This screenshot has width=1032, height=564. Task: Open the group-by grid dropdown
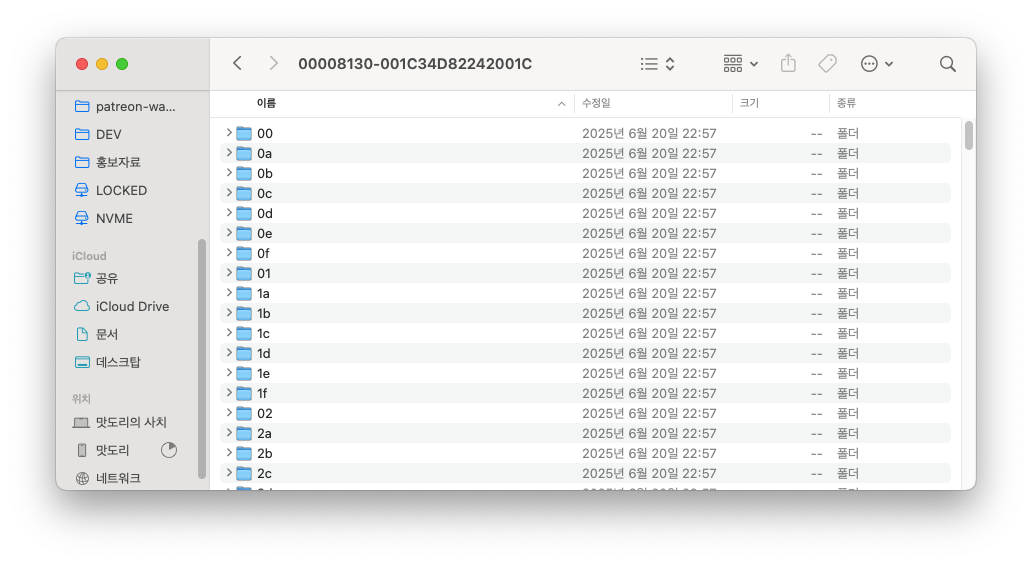point(740,64)
